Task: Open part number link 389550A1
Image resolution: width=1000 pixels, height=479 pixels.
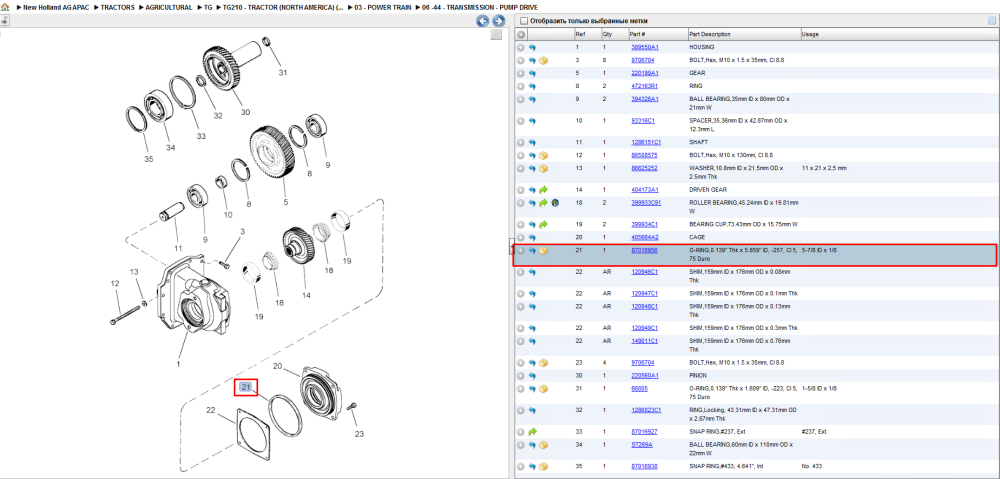Action: pyautogui.click(x=645, y=47)
